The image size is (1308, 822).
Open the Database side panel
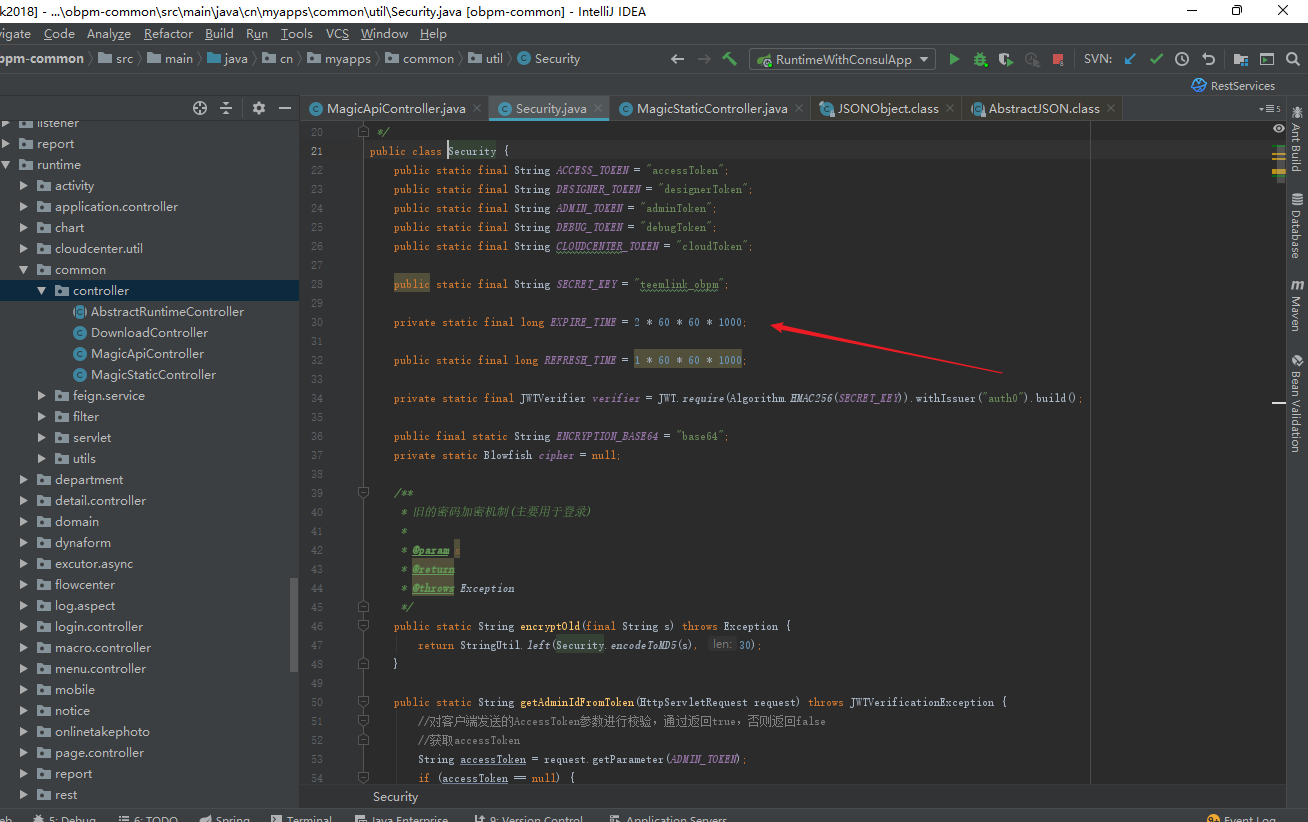coord(1297,225)
